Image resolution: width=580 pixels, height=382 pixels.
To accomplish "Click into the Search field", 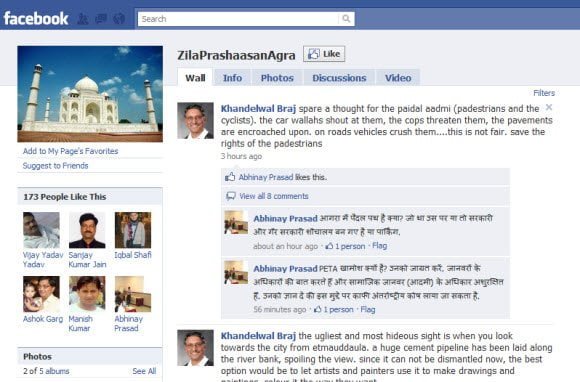I will 238,19.
